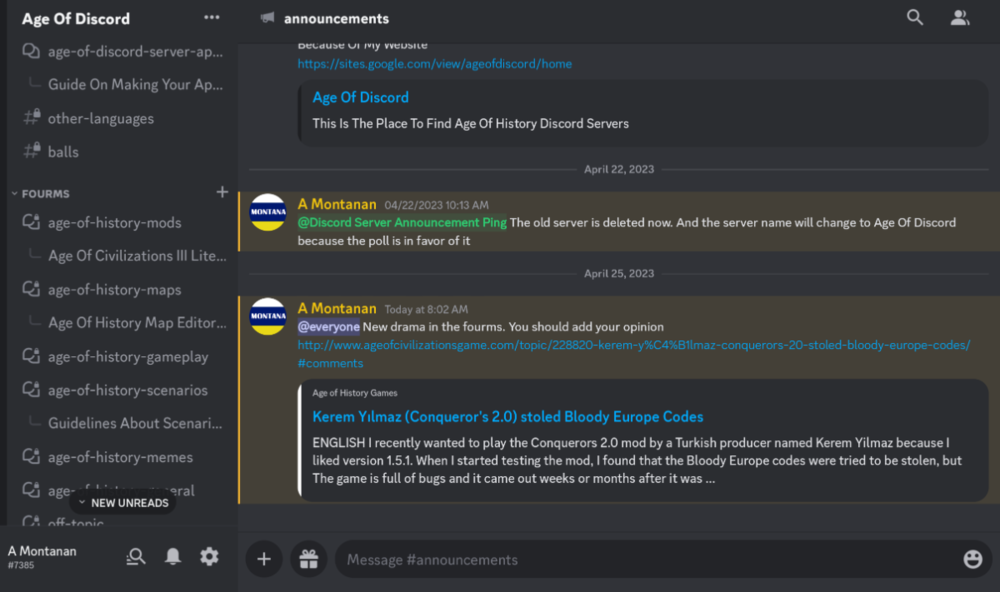Open the friends search icon in user panel
The image size is (1000, 592).
(136, 557)
